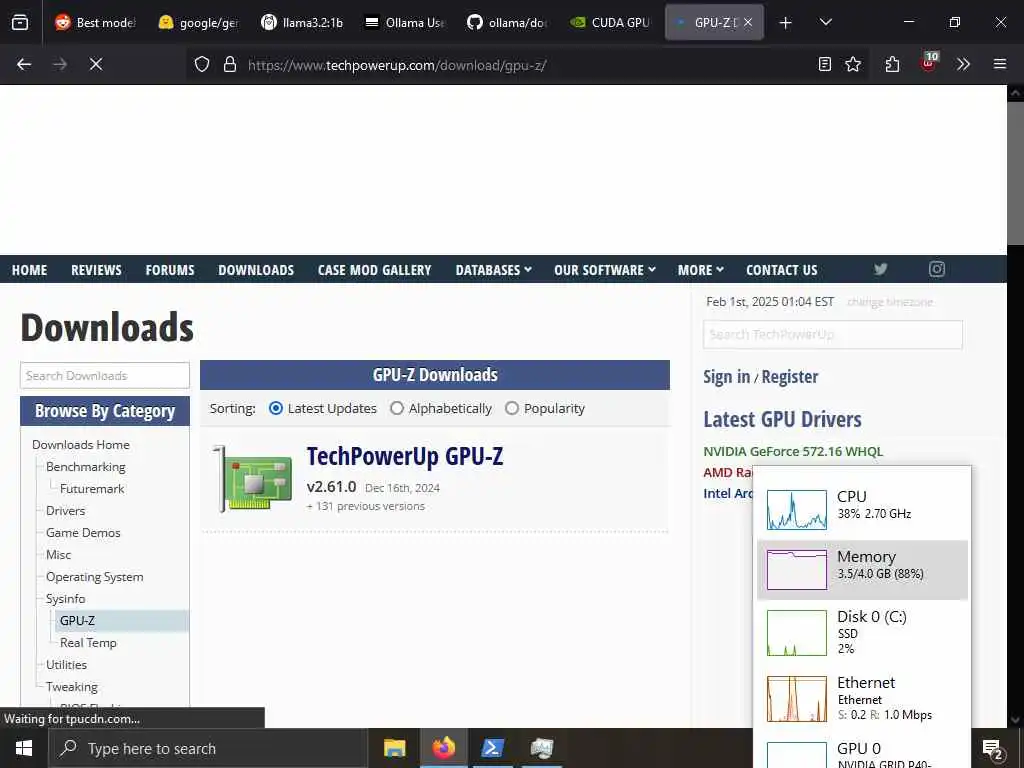Open Case Mod Gallery
This screenshot has height=768, width=1024.
(374, 270)
